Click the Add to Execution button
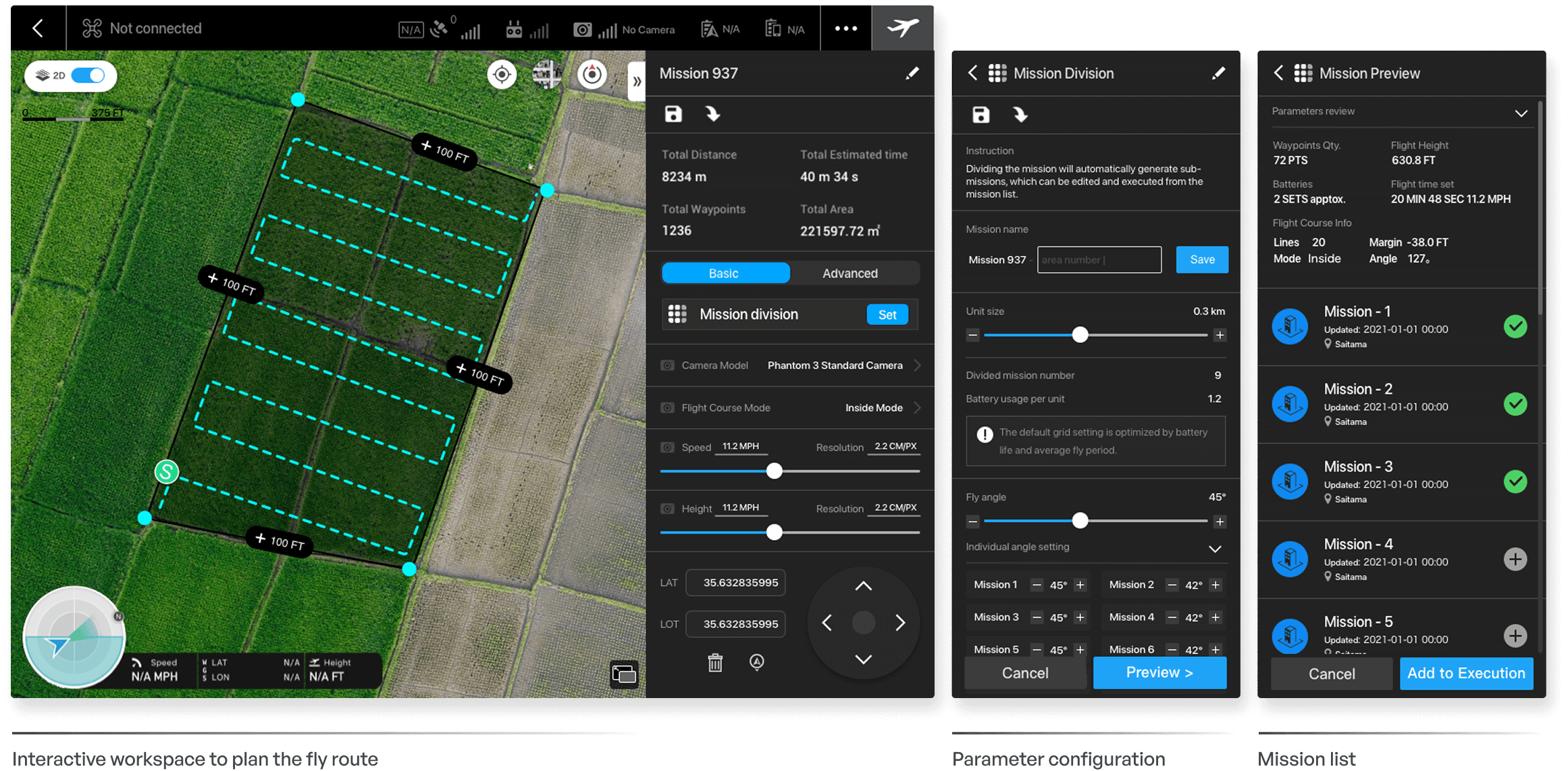1568x771 pixels. 1466,673
